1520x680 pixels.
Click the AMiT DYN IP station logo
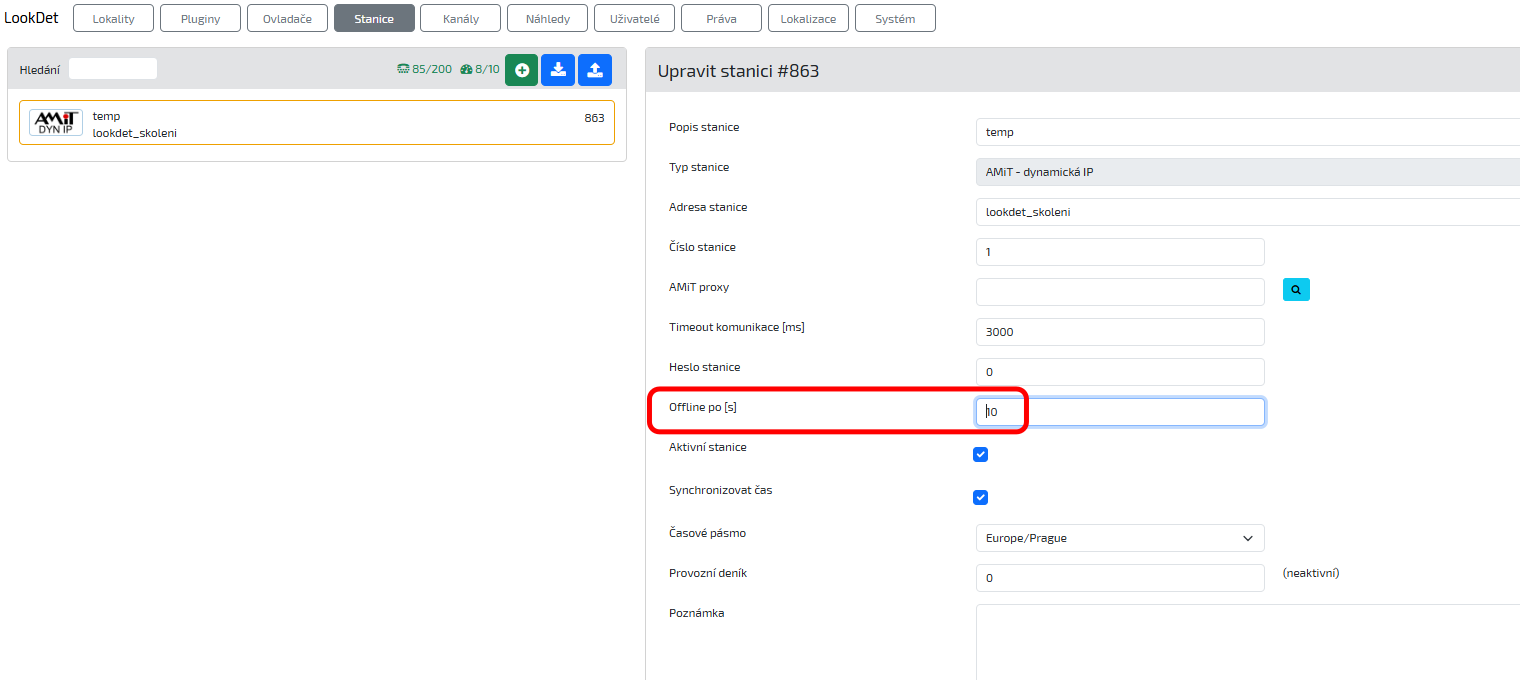click(x=56, y=123)
